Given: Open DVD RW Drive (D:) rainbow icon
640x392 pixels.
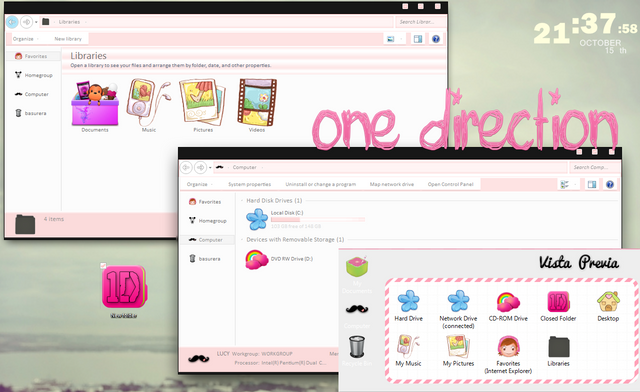Looking at the screenshot, I should pos(257,259).
